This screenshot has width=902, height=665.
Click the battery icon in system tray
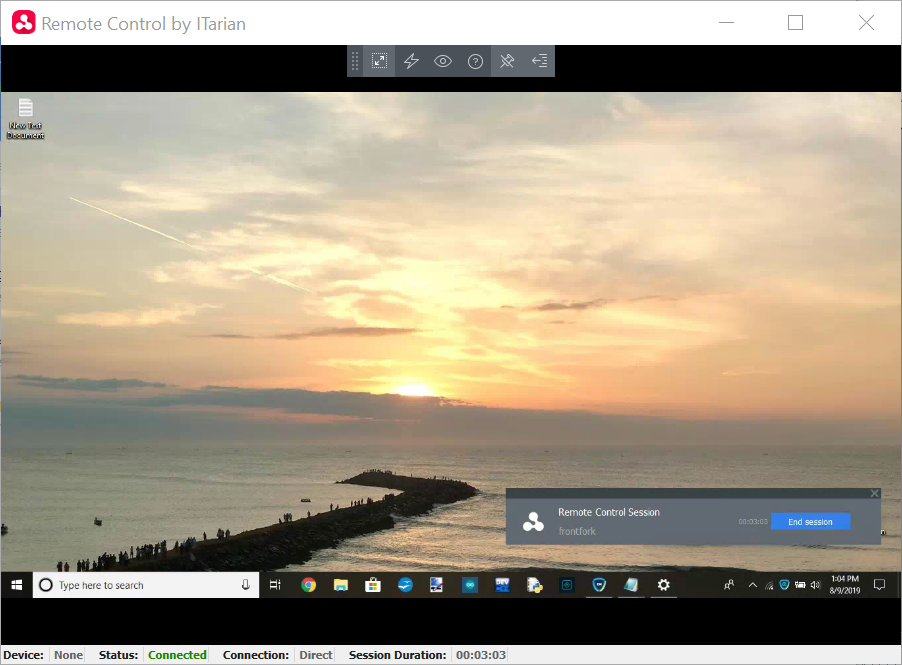800,585
